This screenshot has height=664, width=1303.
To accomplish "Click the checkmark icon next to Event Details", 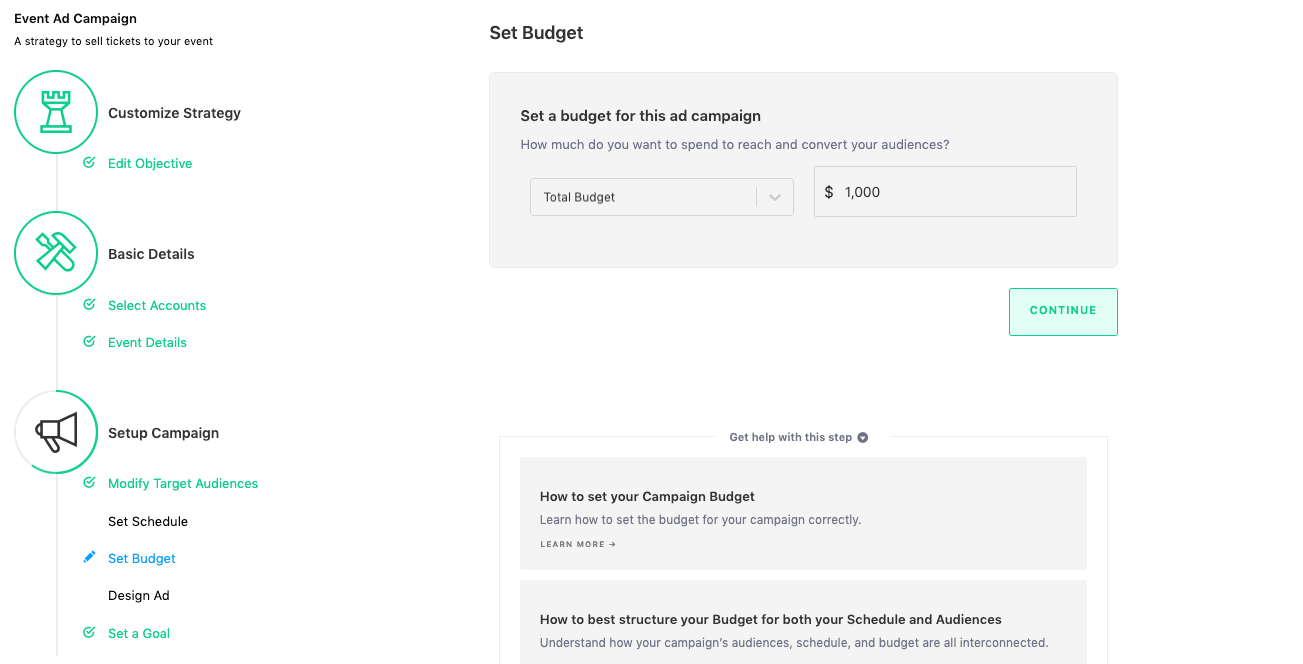I will click(x=89, y=342).
